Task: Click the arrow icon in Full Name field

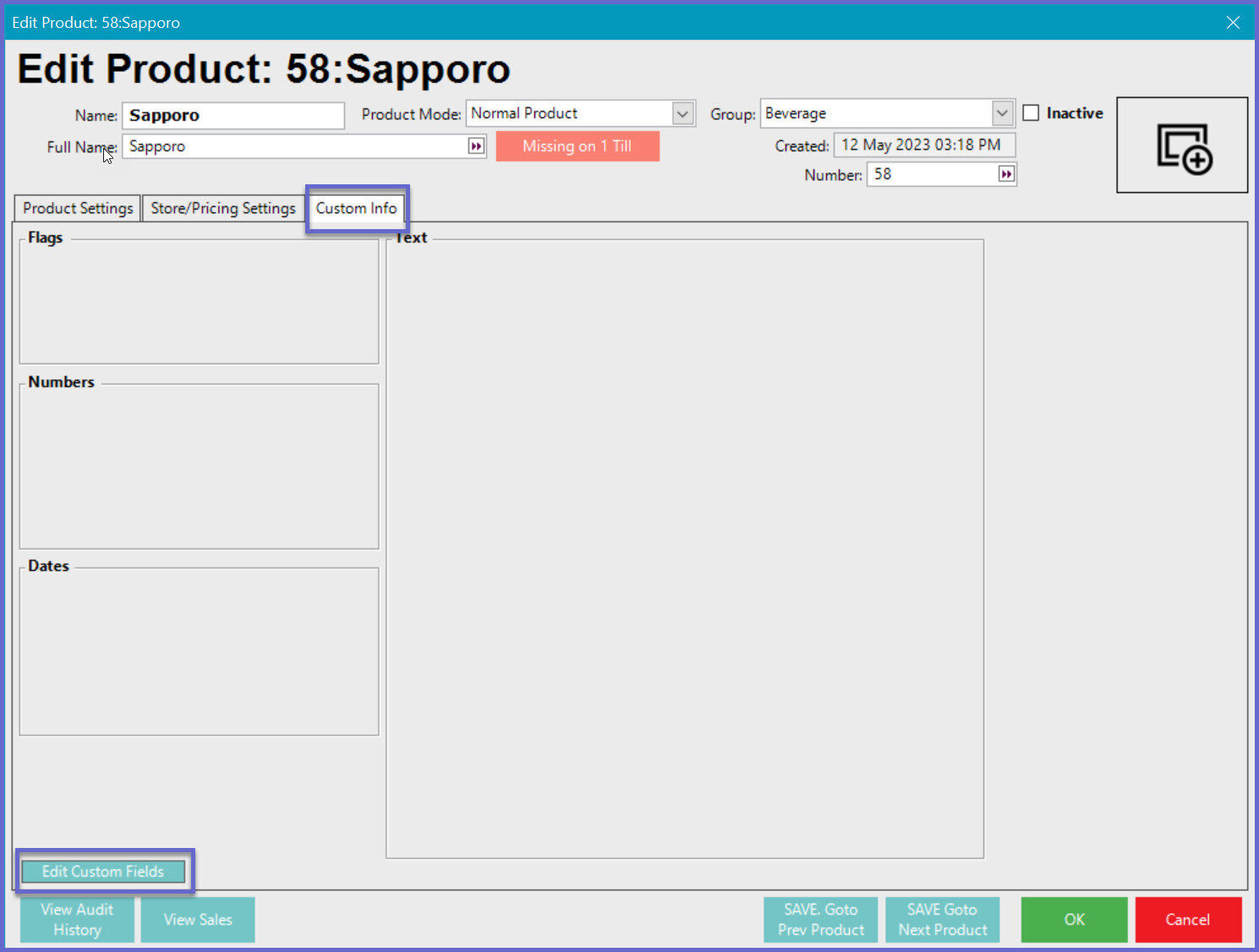Action: click(x=476, y=146)
